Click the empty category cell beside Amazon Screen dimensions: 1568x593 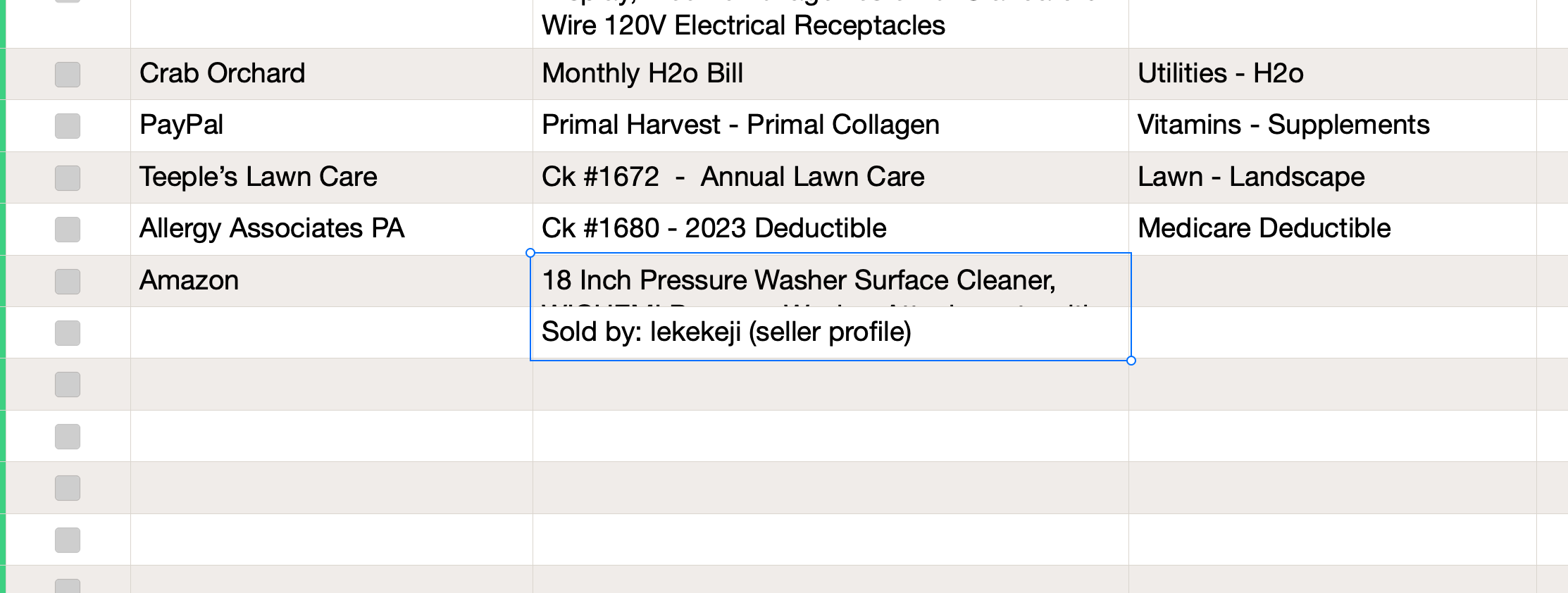point(1333,281)
